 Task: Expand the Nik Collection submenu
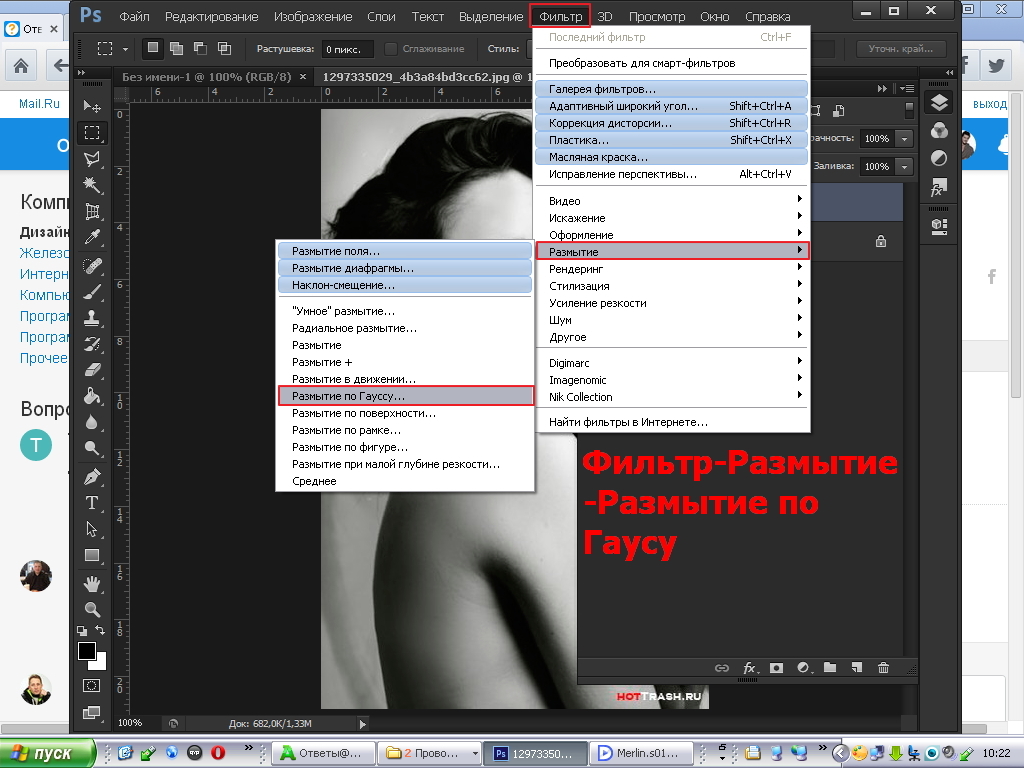coord(672,396)
